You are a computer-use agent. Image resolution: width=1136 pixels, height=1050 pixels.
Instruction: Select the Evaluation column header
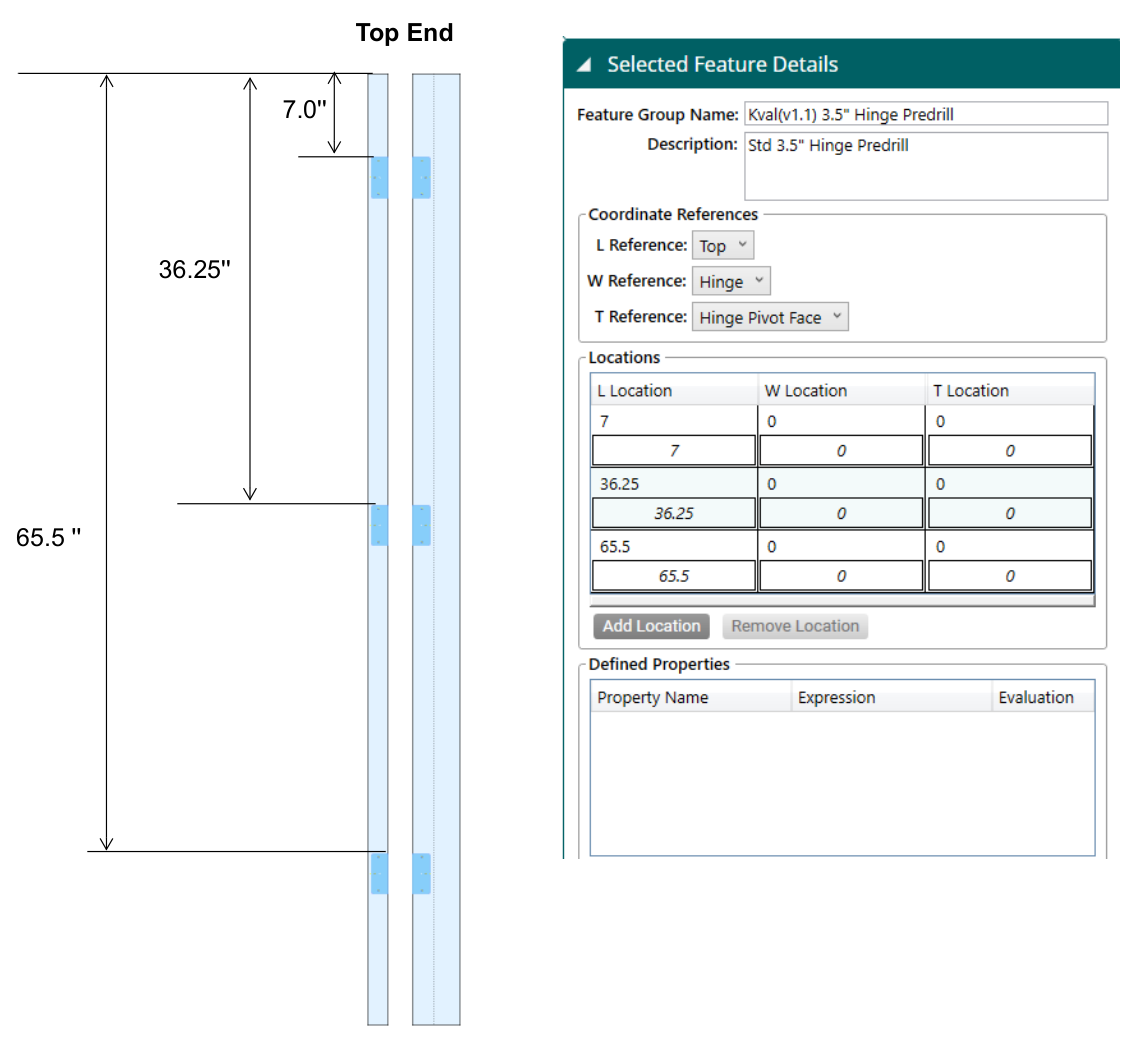(x=1043, y=697)
